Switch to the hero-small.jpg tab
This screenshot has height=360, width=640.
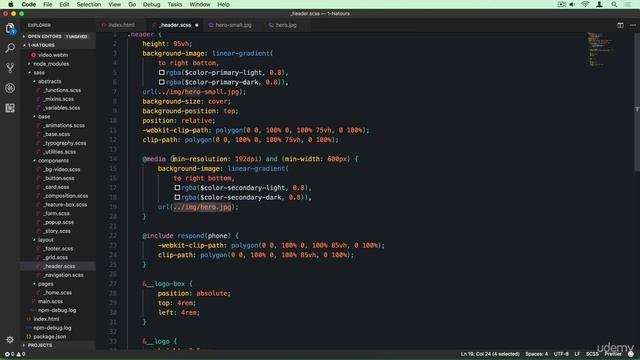[x=233, y=25]
